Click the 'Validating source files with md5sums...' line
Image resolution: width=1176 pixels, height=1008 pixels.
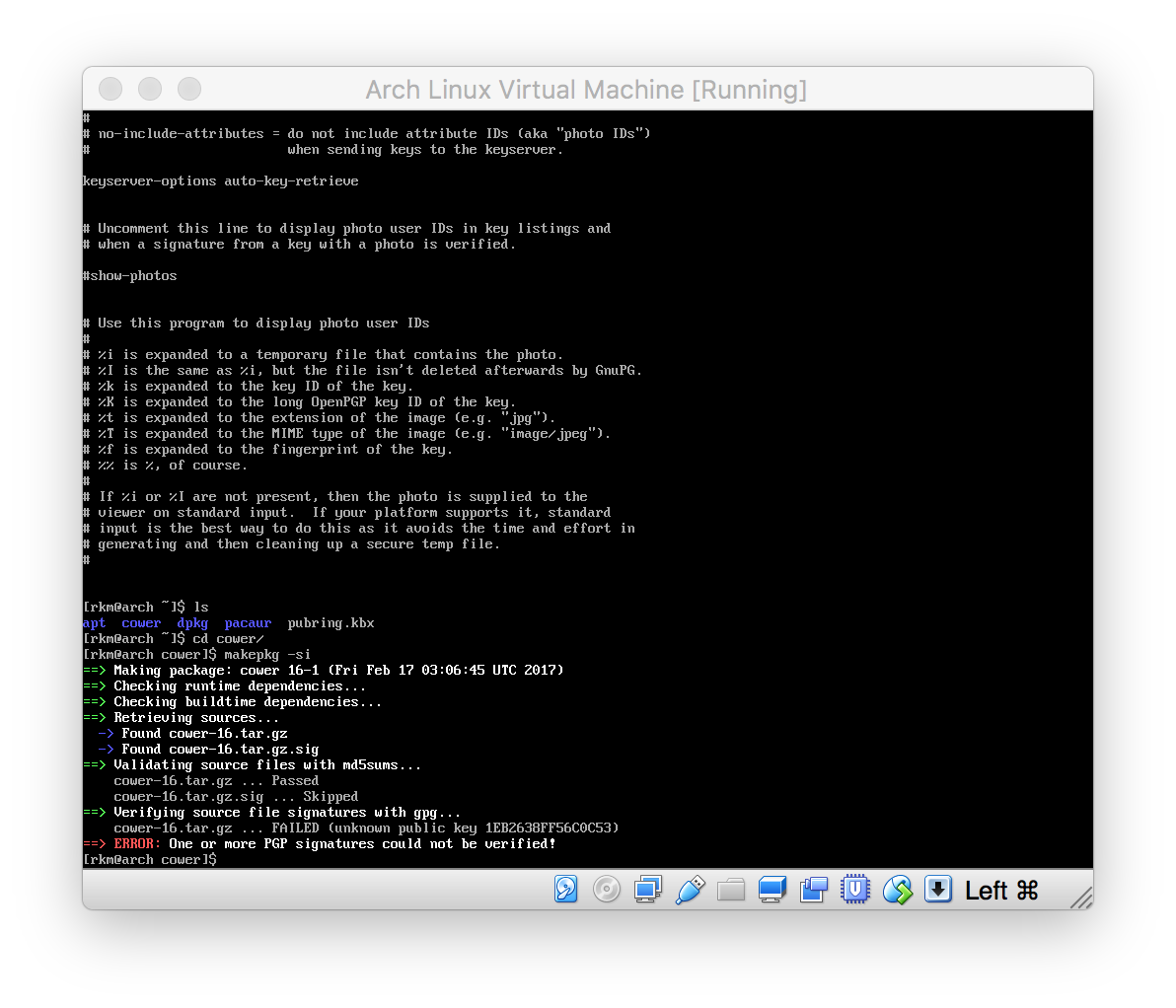point(252,765)
